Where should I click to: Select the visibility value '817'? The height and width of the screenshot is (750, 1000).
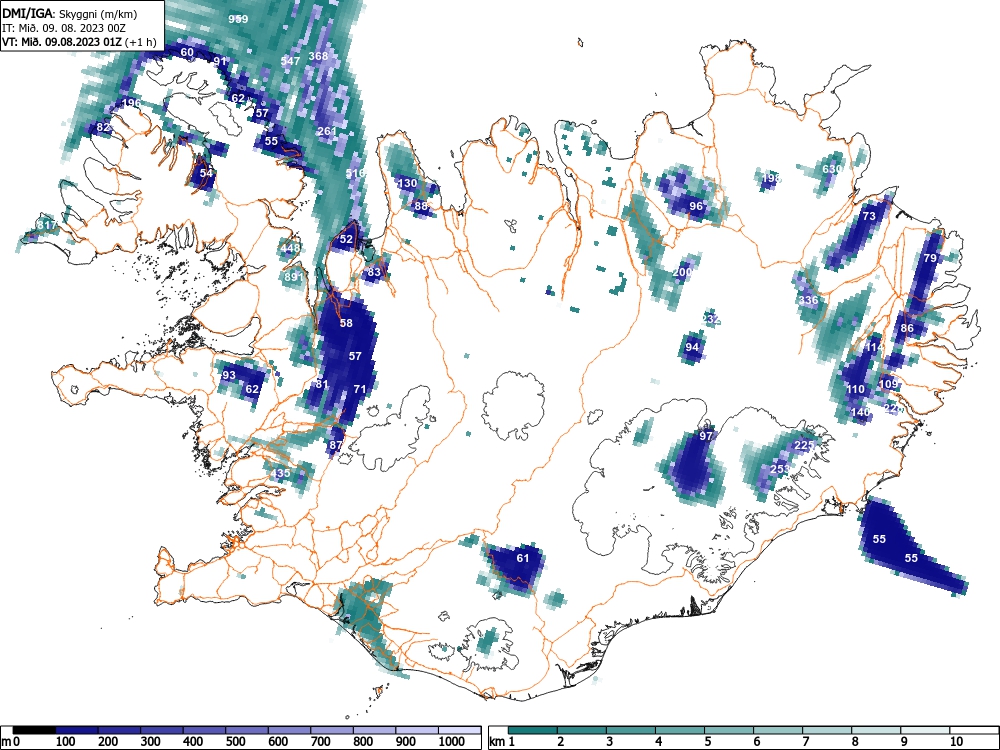(x=47, y=225)
